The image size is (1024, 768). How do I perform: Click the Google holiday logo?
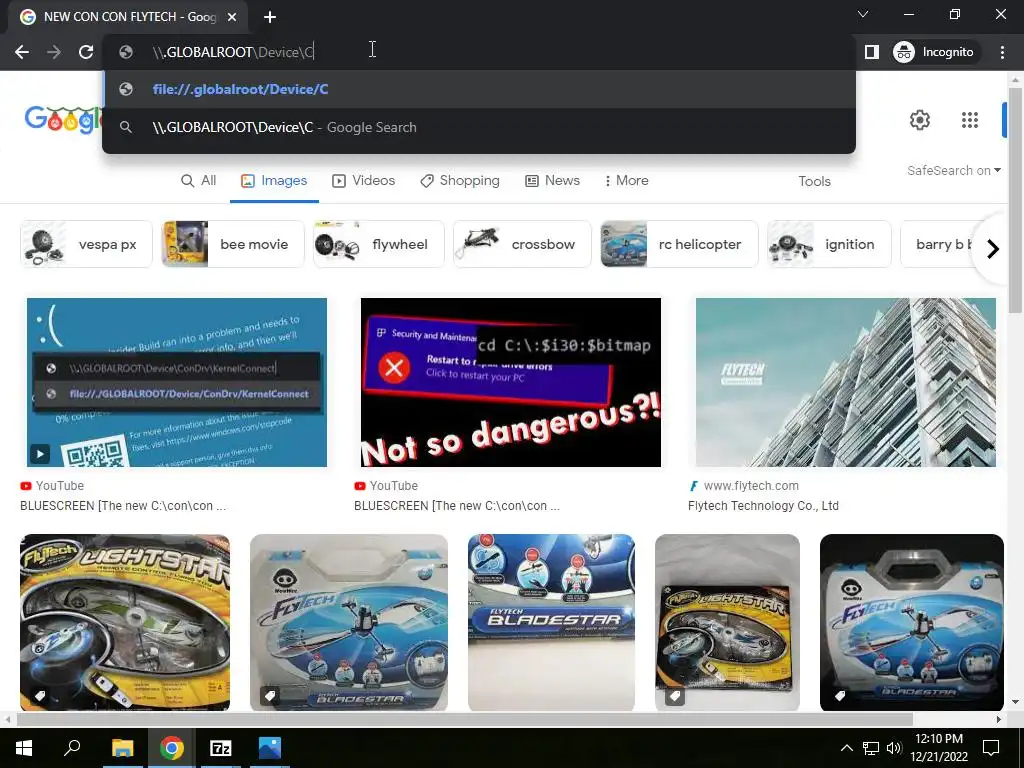63,120
